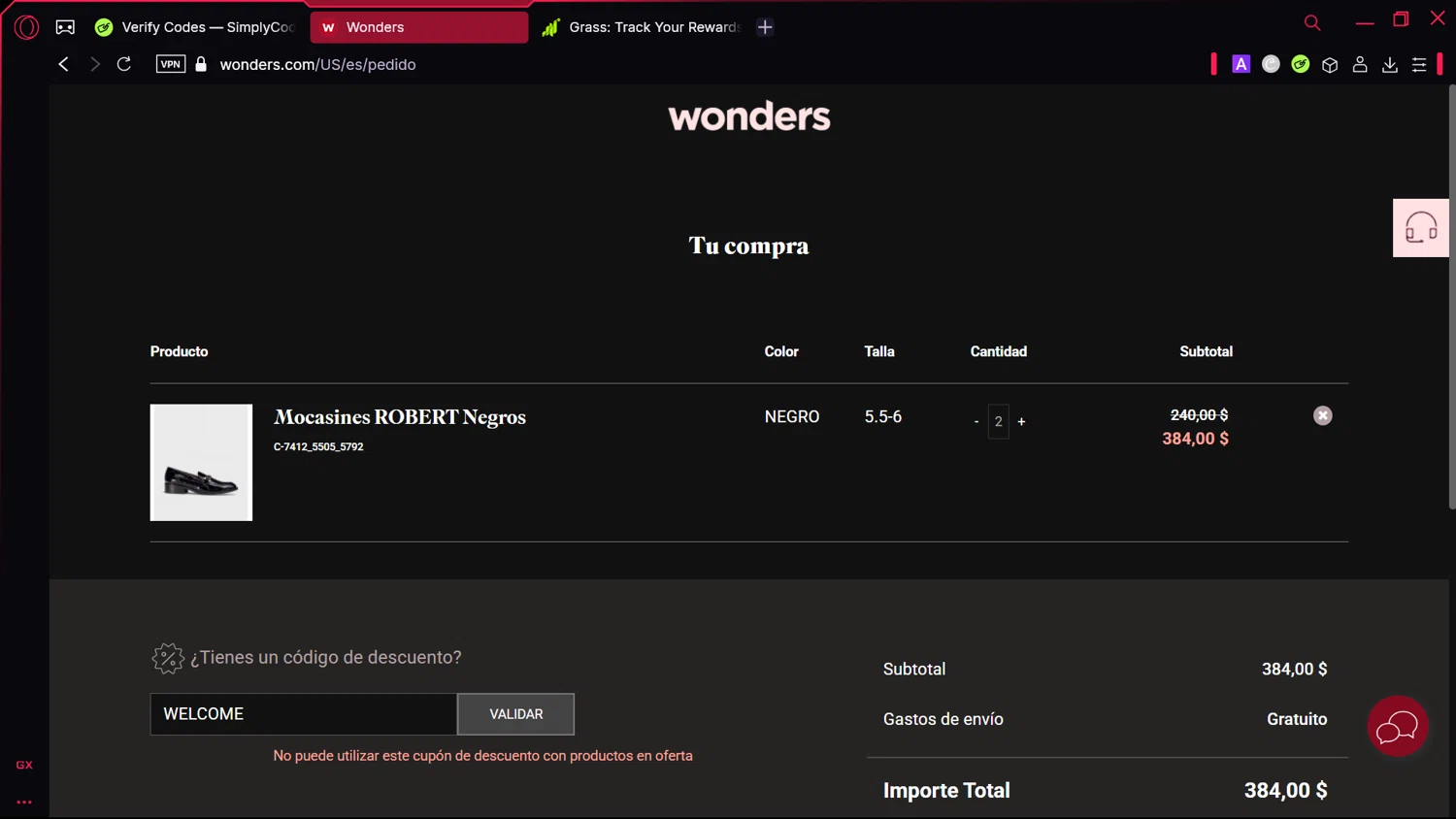Click the quantity field showing 2
The image size is (1456, 819).
tap(999, 421)
